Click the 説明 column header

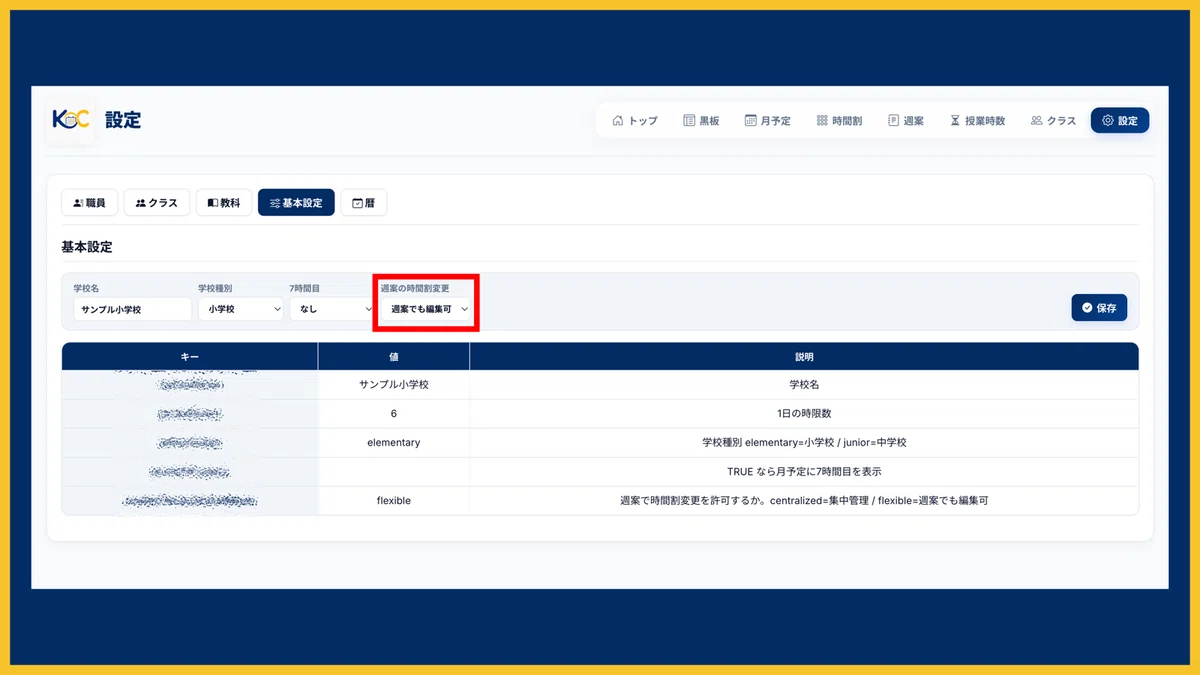(804, 356)
